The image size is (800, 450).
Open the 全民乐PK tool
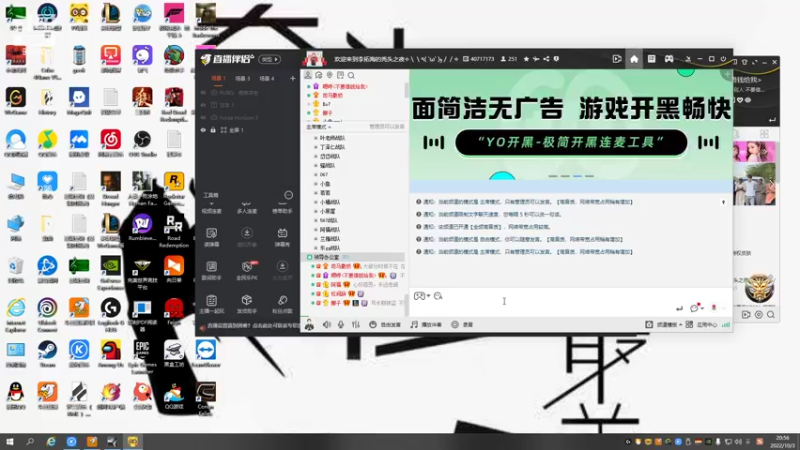coord(247,270)
